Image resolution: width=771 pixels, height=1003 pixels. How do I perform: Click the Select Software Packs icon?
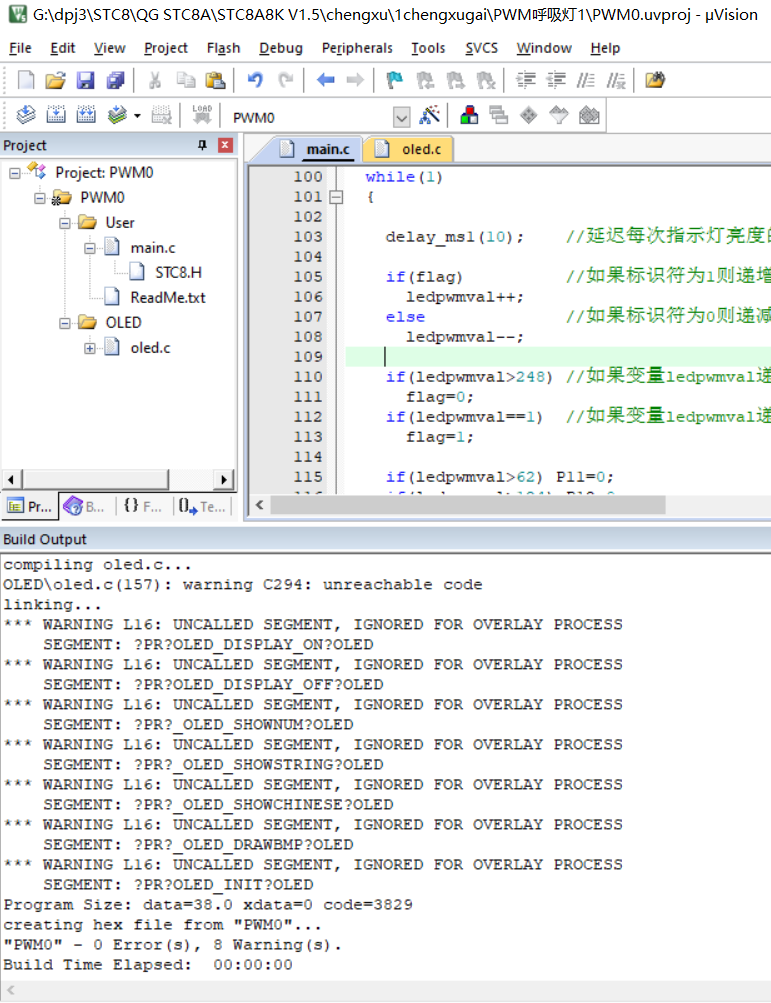(x=559, y=116)
